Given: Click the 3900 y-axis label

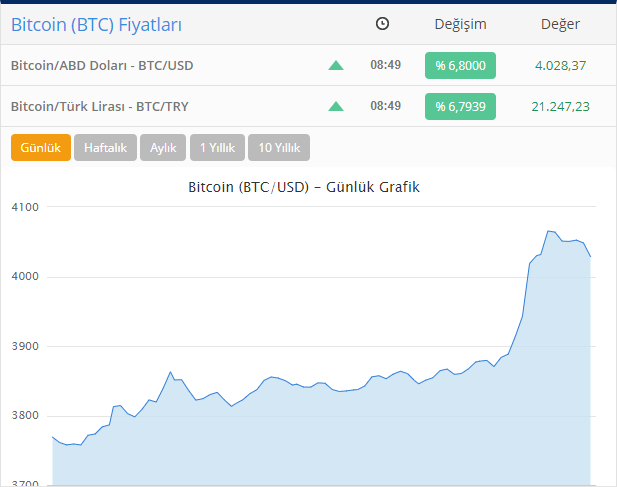Looking at the screenshot, I should [x=25, y=346].
